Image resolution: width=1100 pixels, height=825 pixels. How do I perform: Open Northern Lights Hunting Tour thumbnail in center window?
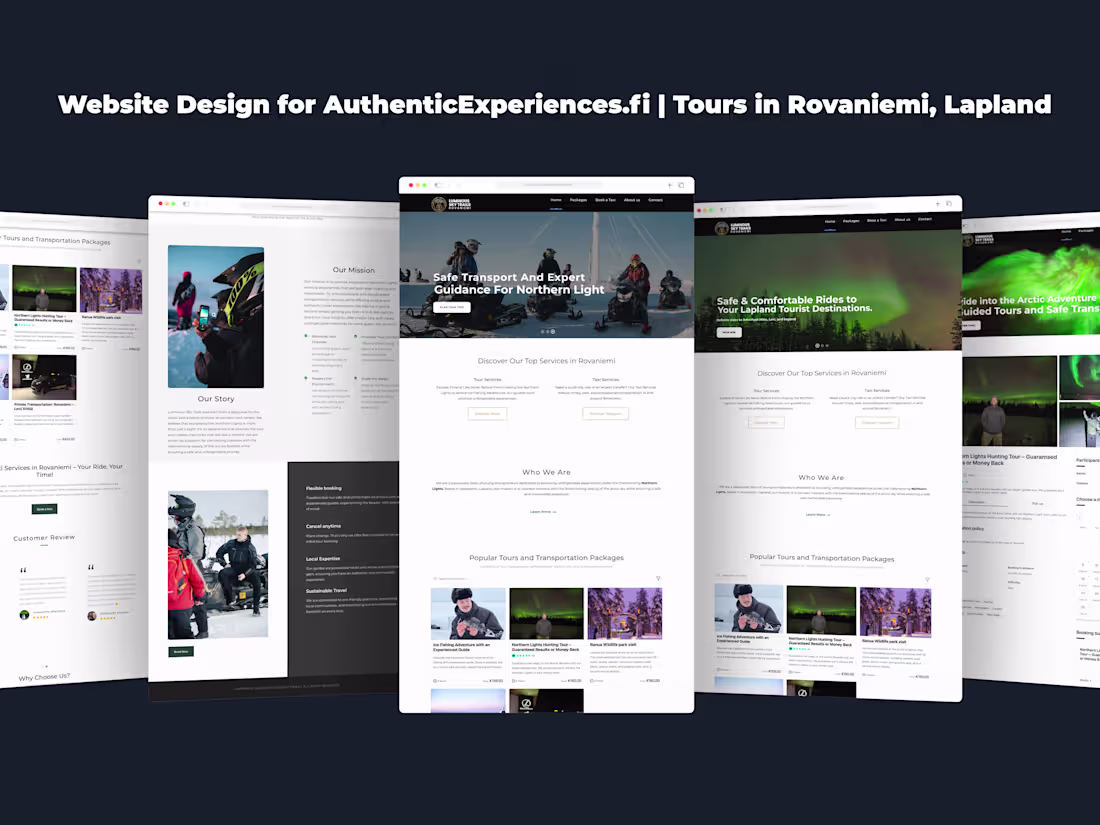coord(546,614)
